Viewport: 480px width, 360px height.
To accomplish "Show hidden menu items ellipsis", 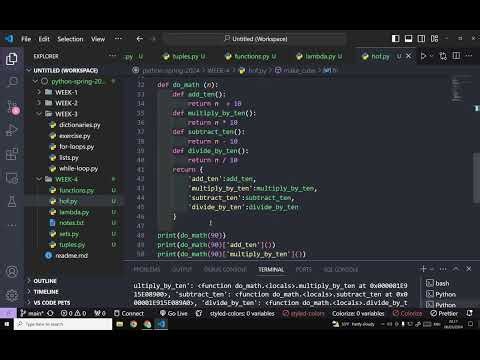I will point(118,39).
